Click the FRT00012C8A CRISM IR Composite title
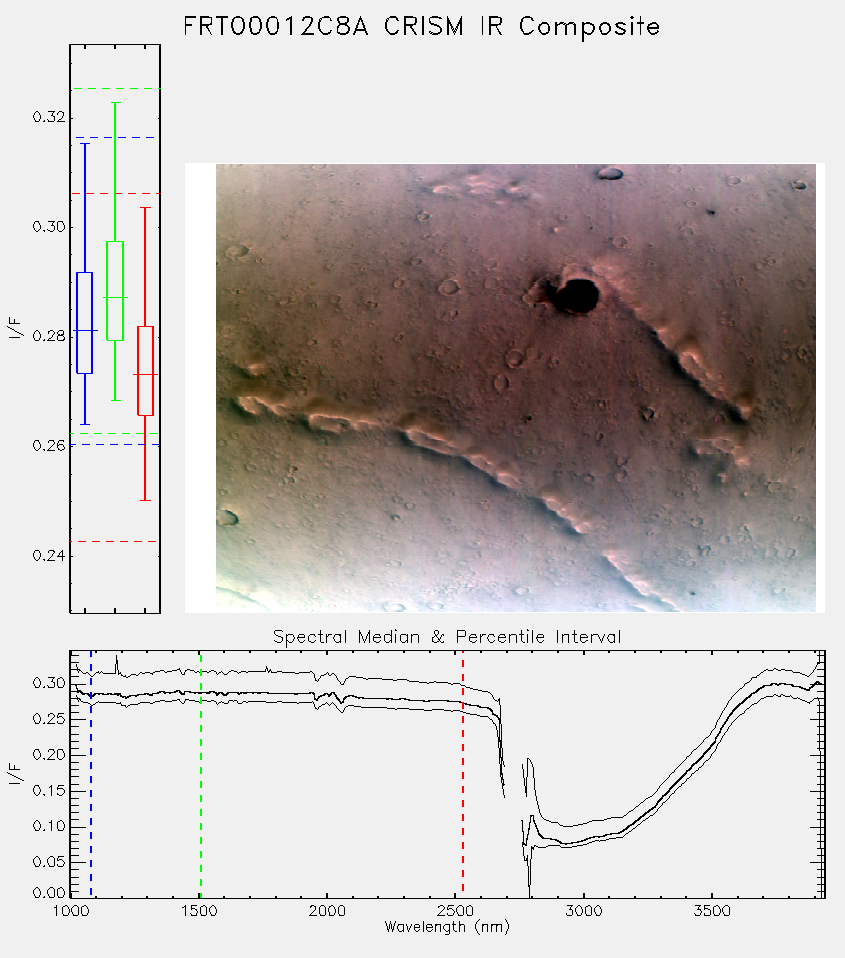 point(422,27)
